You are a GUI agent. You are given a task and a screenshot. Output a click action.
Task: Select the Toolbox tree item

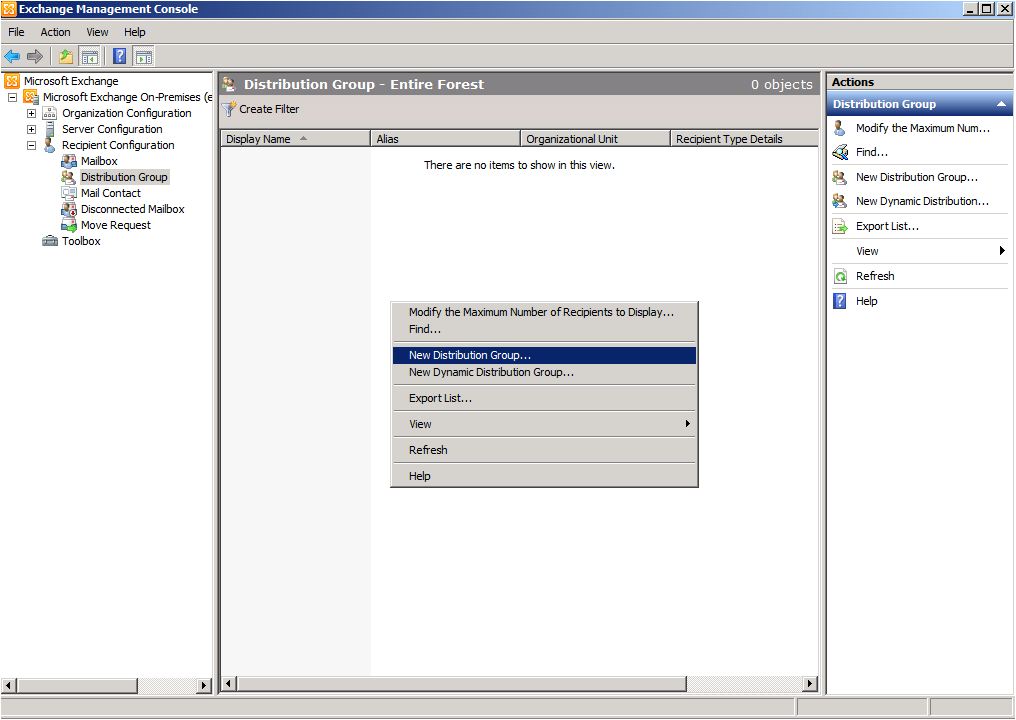(81, 241)
